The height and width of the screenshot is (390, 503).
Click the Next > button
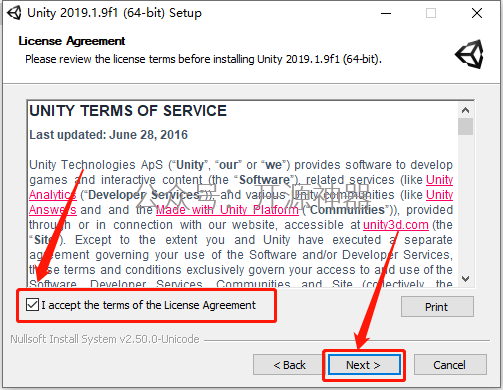[364, 365]
